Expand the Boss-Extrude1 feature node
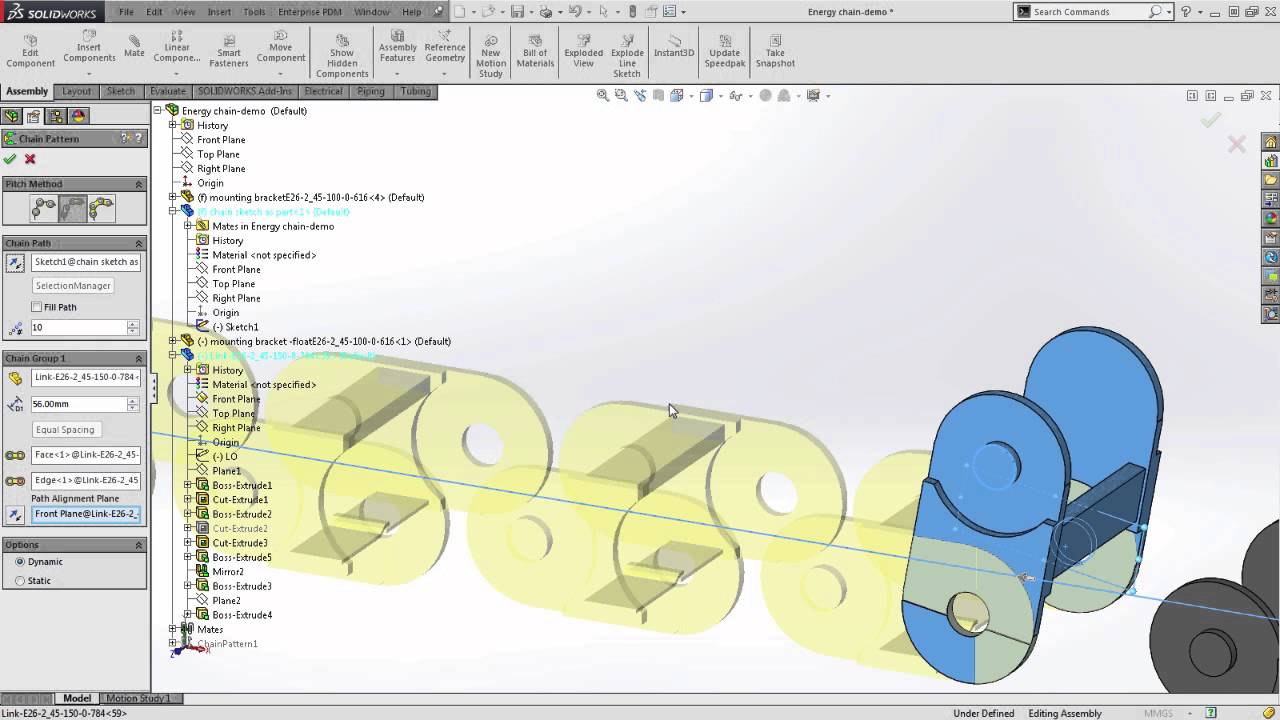 (188, 485)
